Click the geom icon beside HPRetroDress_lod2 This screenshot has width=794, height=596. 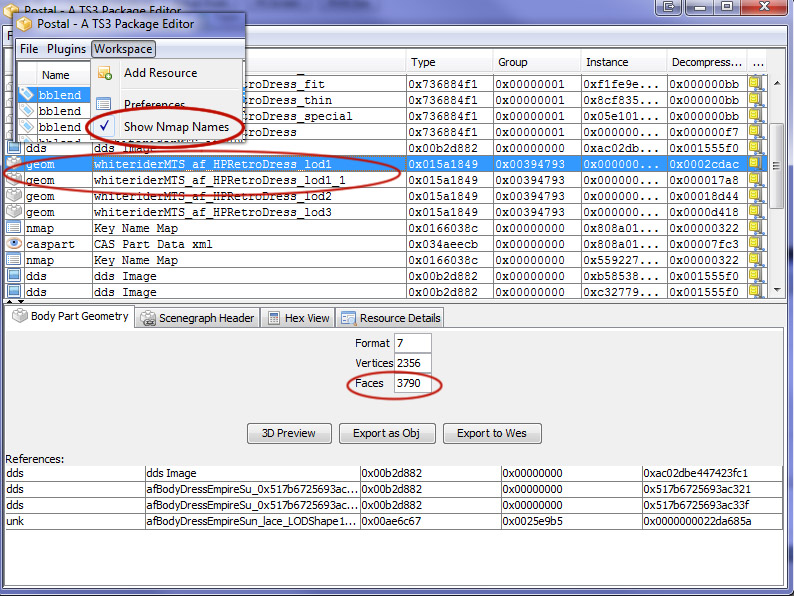pos(14,196)
